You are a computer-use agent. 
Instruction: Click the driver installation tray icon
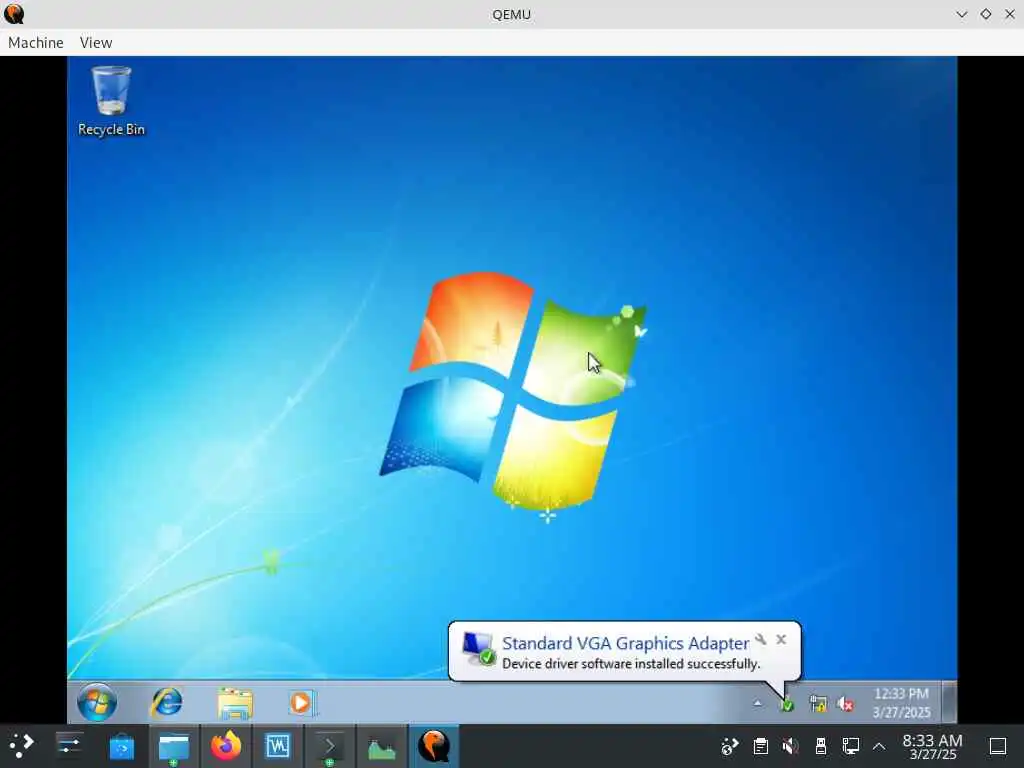[787, 705]
